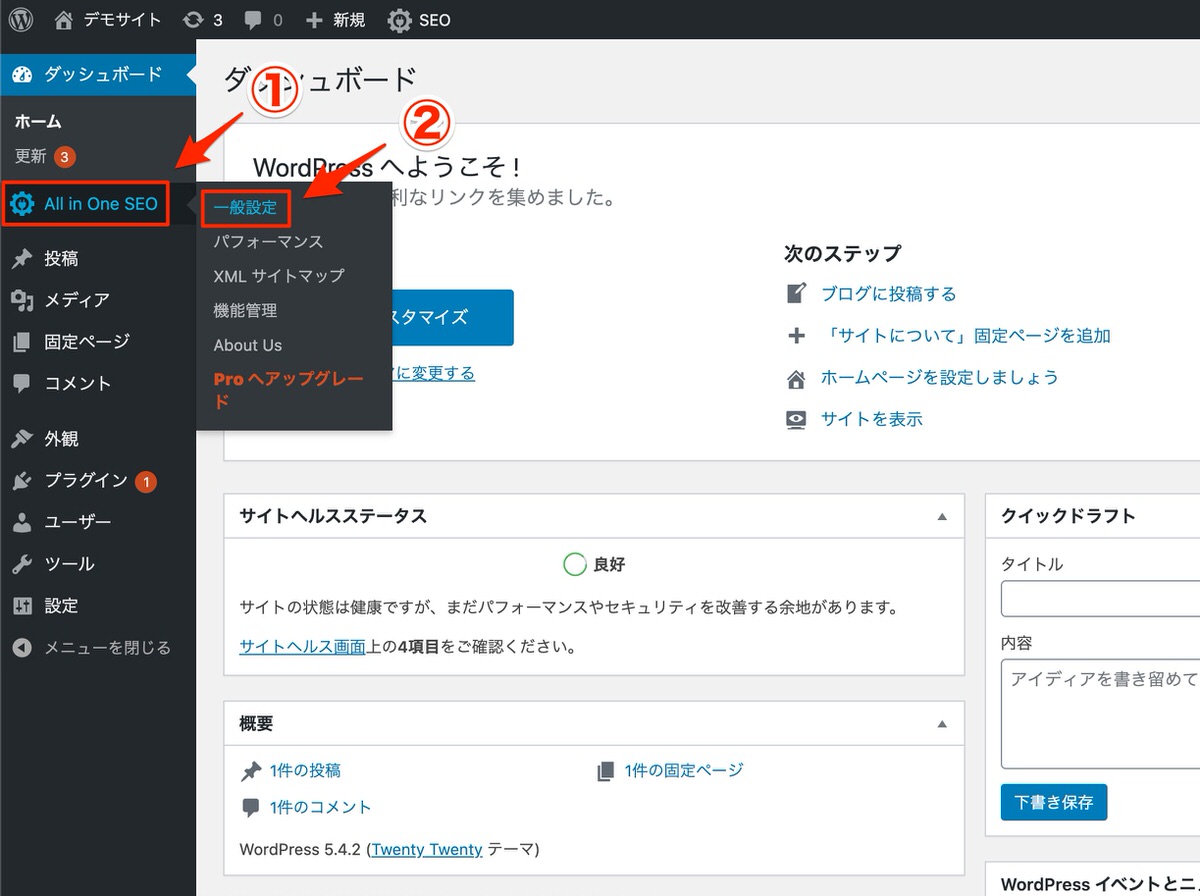
Task: Select Pro へアップグレード in the submenu
Action: (289, 391)
